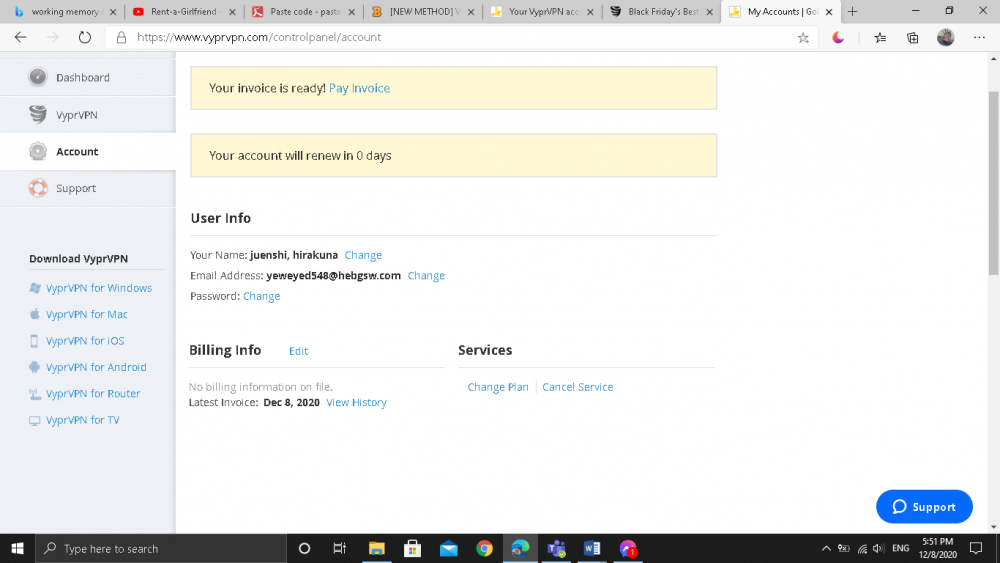Click the favorites star icon in address bar
The height and width of the screenshot is (563, 1000).
[803, 38]
